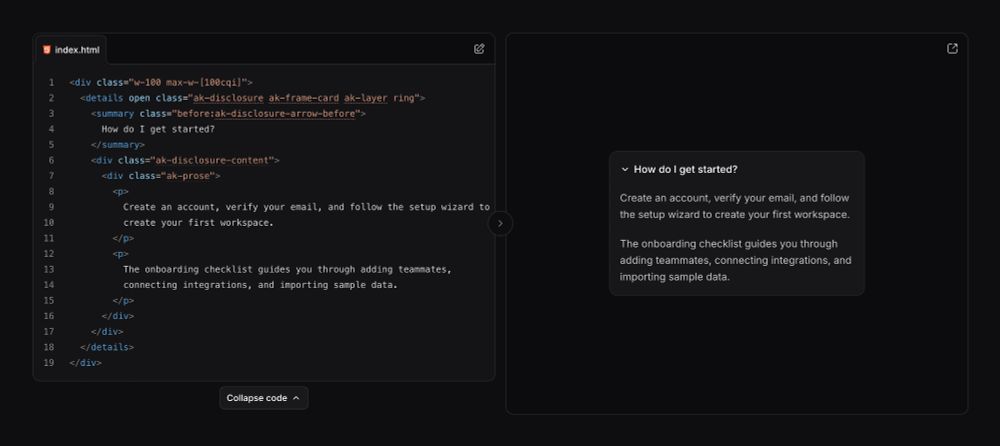The height and width of the screenshot is (446, 1000).
Task: Collapse the "How do I get started?" disclosure
Action: click(737, 170)
